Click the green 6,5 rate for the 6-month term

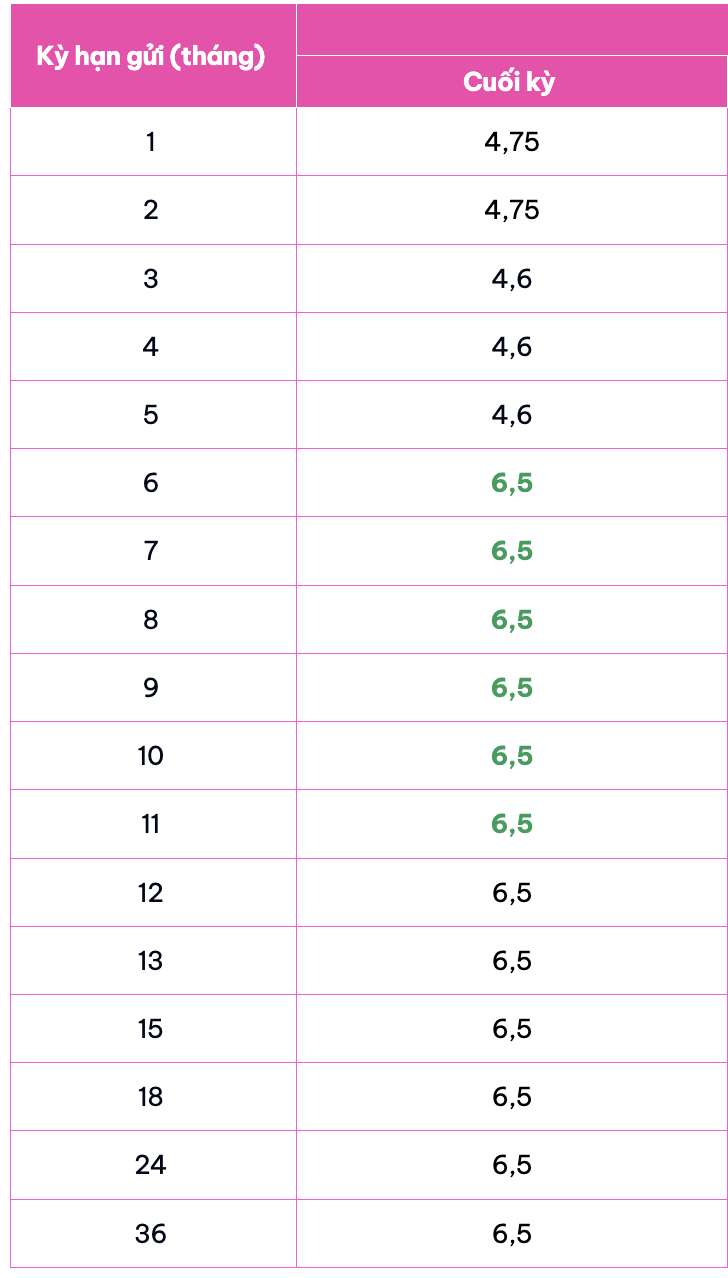click(x=511, y=483)
